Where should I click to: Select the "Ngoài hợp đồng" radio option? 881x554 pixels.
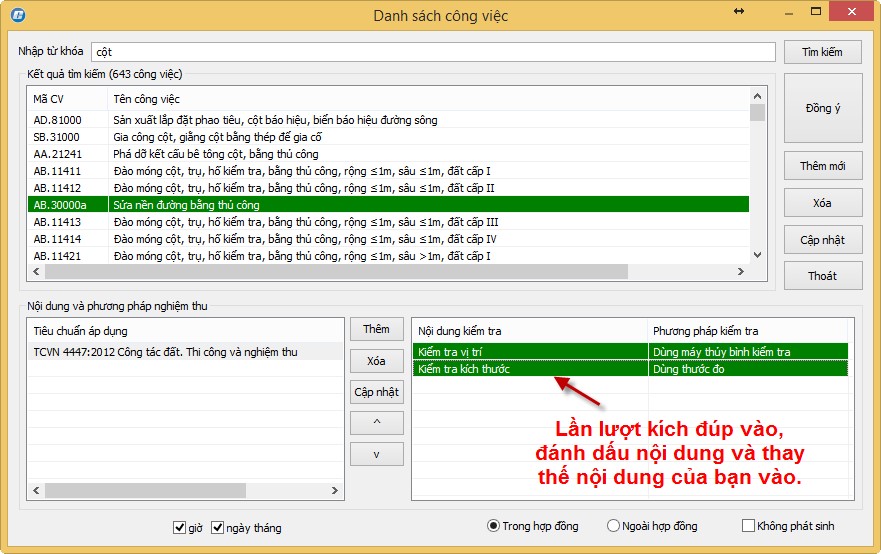(x=613, y=526)
